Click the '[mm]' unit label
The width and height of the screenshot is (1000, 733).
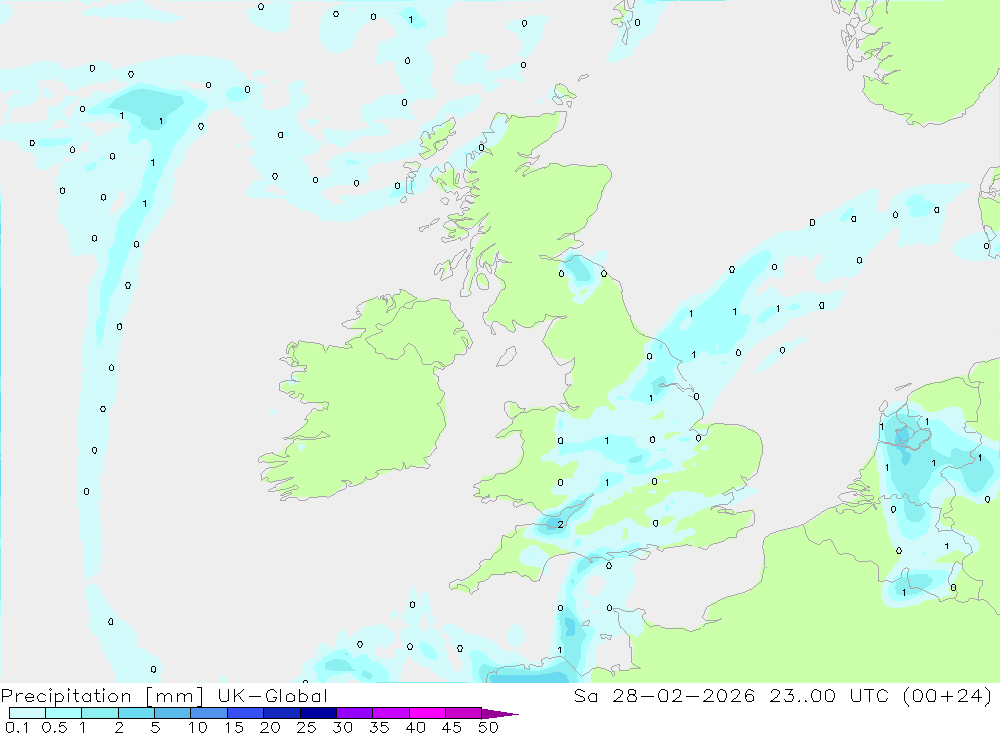coord(175,696)
